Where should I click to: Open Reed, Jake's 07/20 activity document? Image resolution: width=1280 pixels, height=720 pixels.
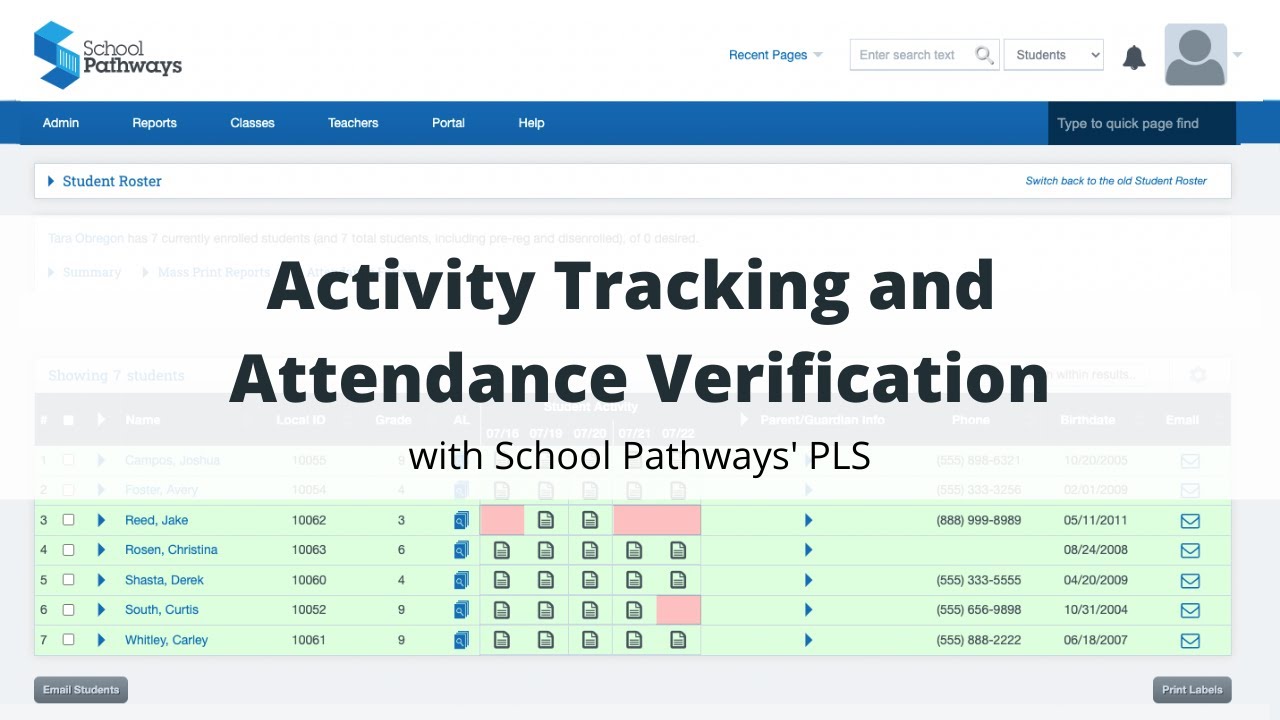[x=590, y=520]
